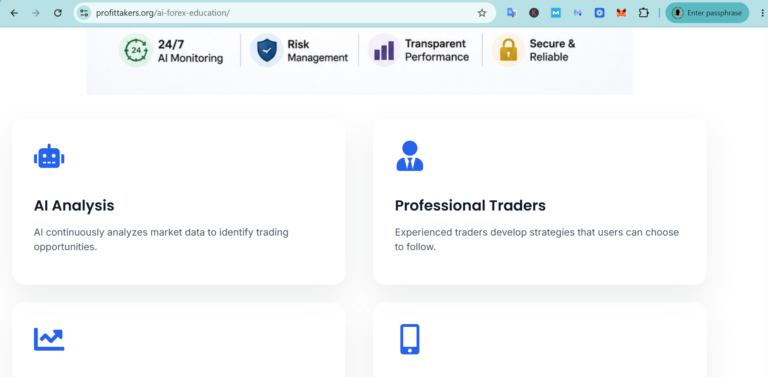Click the 'AI Analysis' heading
Viewport: 768px width, 377px height.
click(74, 206)
